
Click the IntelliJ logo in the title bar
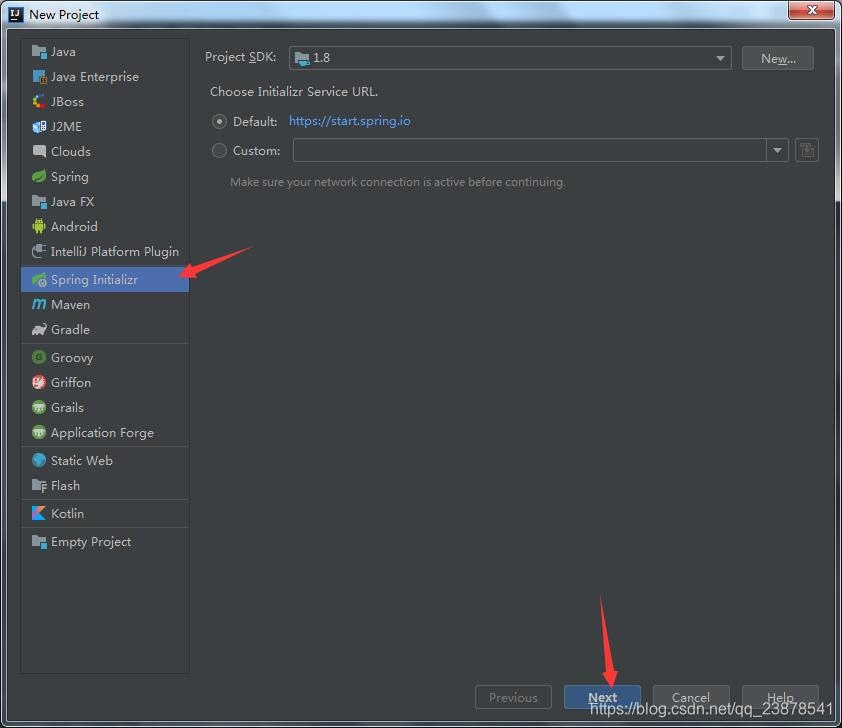click(16, 14)
